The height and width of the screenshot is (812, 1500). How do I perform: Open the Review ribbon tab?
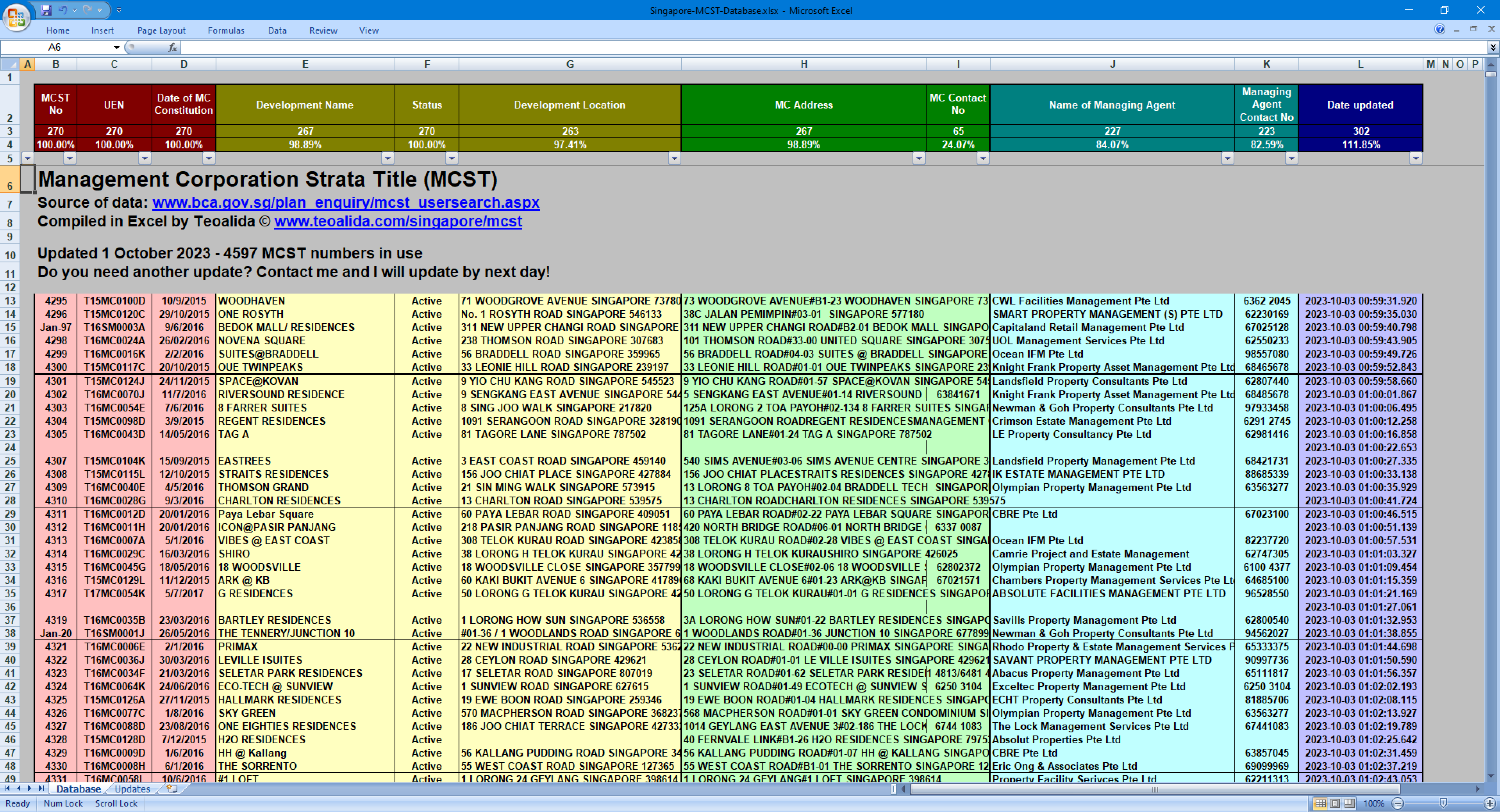[323, 30]
